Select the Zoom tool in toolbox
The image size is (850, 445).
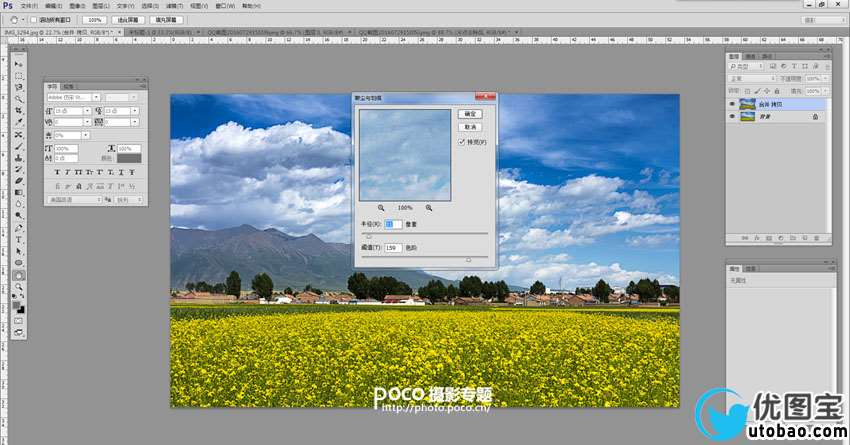pyautogui.click(x=18, y=287)
